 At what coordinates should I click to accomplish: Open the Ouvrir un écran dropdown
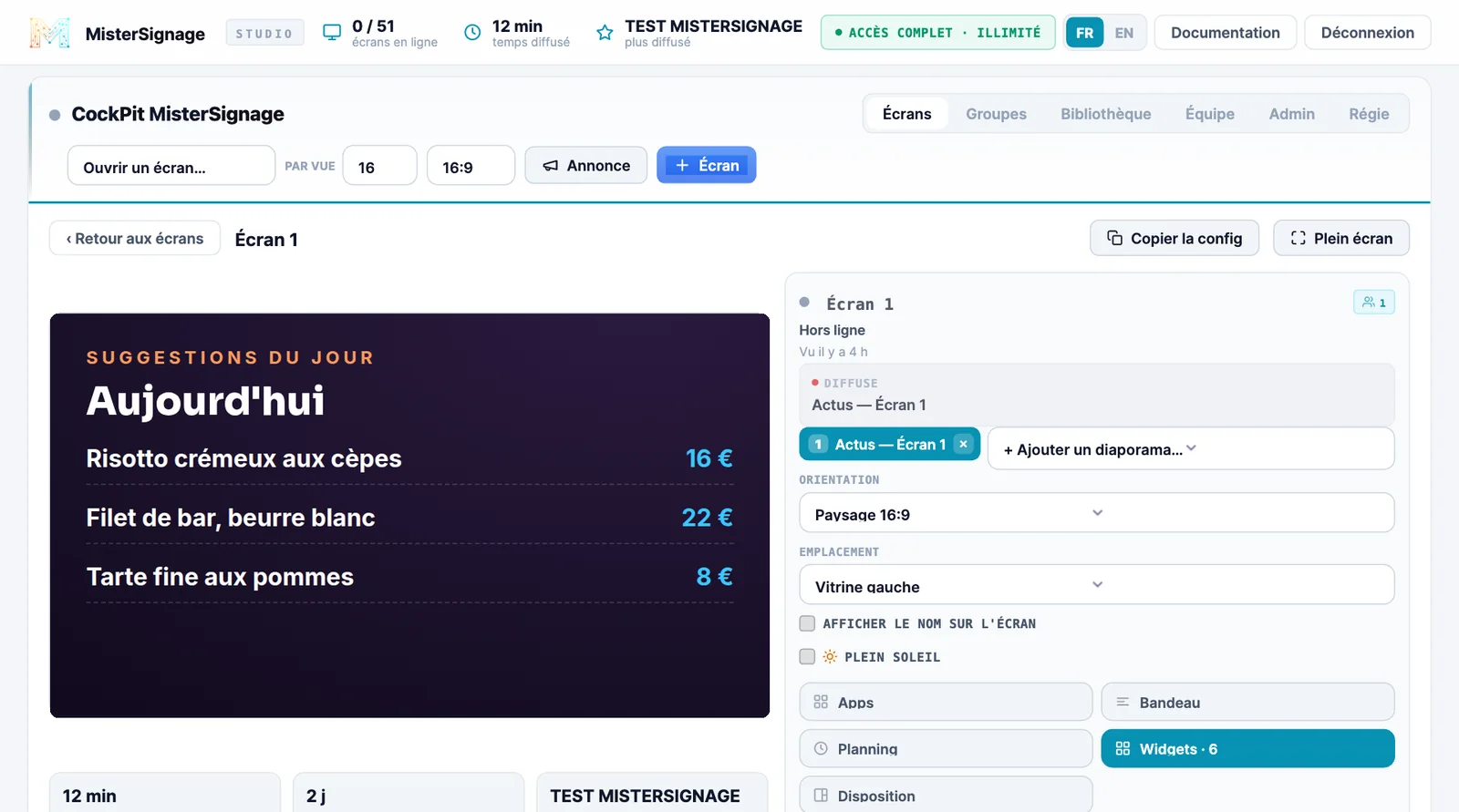pos(171,166)
